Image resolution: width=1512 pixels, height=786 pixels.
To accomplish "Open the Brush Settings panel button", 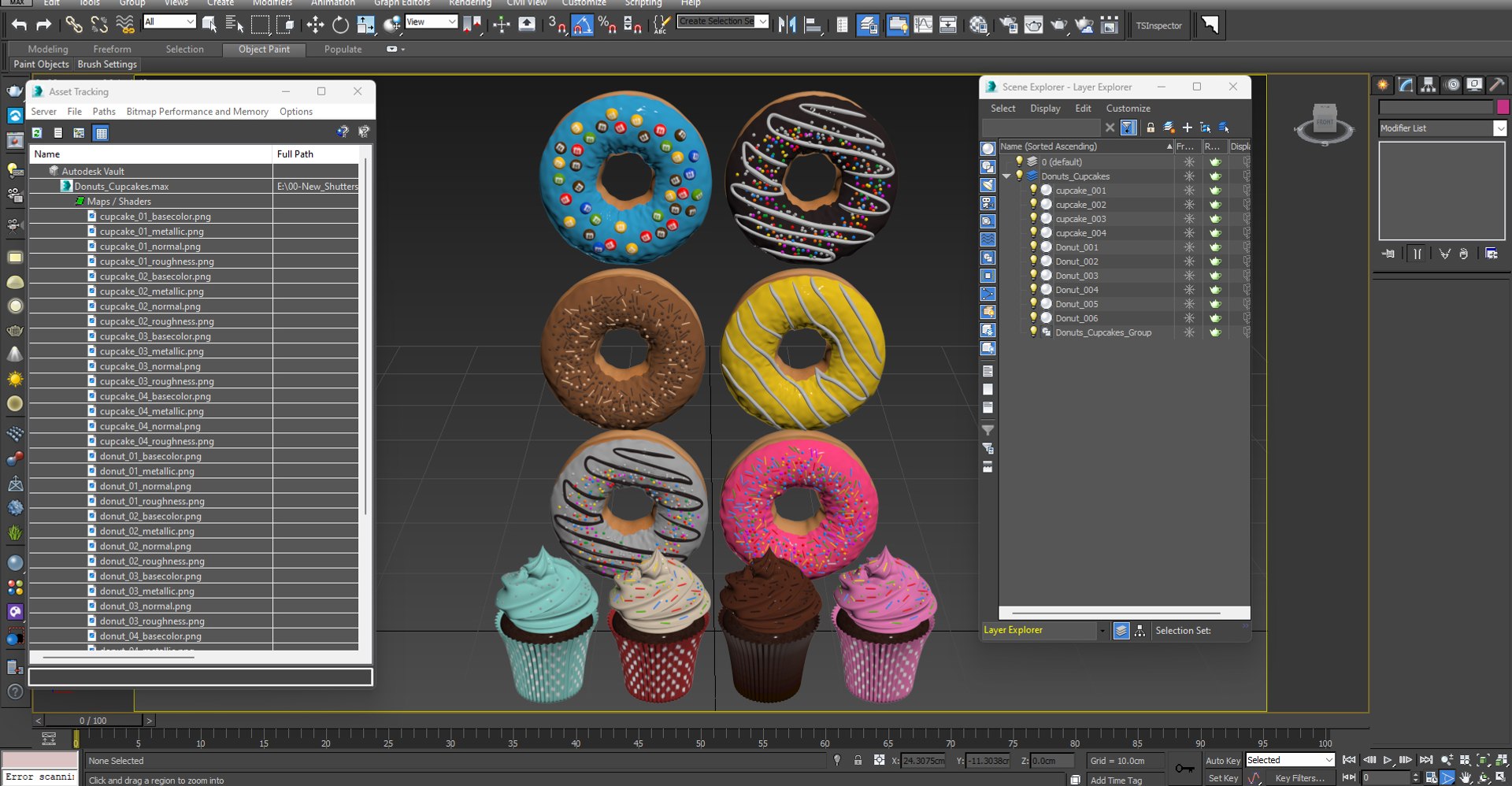I will 107,65.
